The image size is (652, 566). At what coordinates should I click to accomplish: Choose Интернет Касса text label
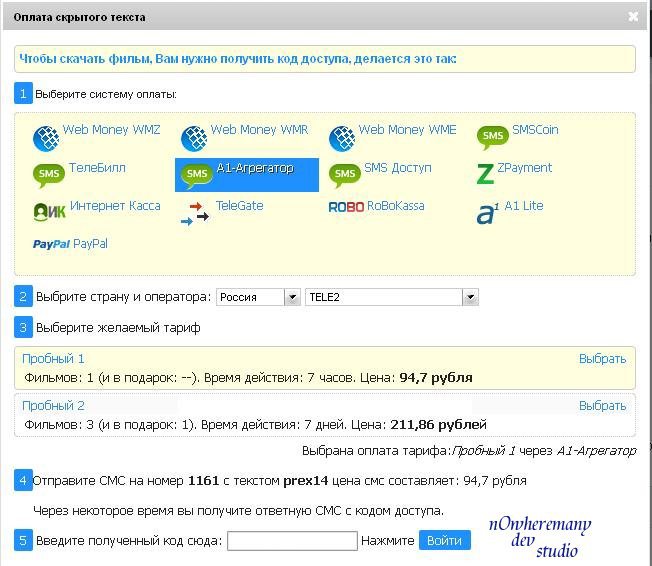coord(115,206)
